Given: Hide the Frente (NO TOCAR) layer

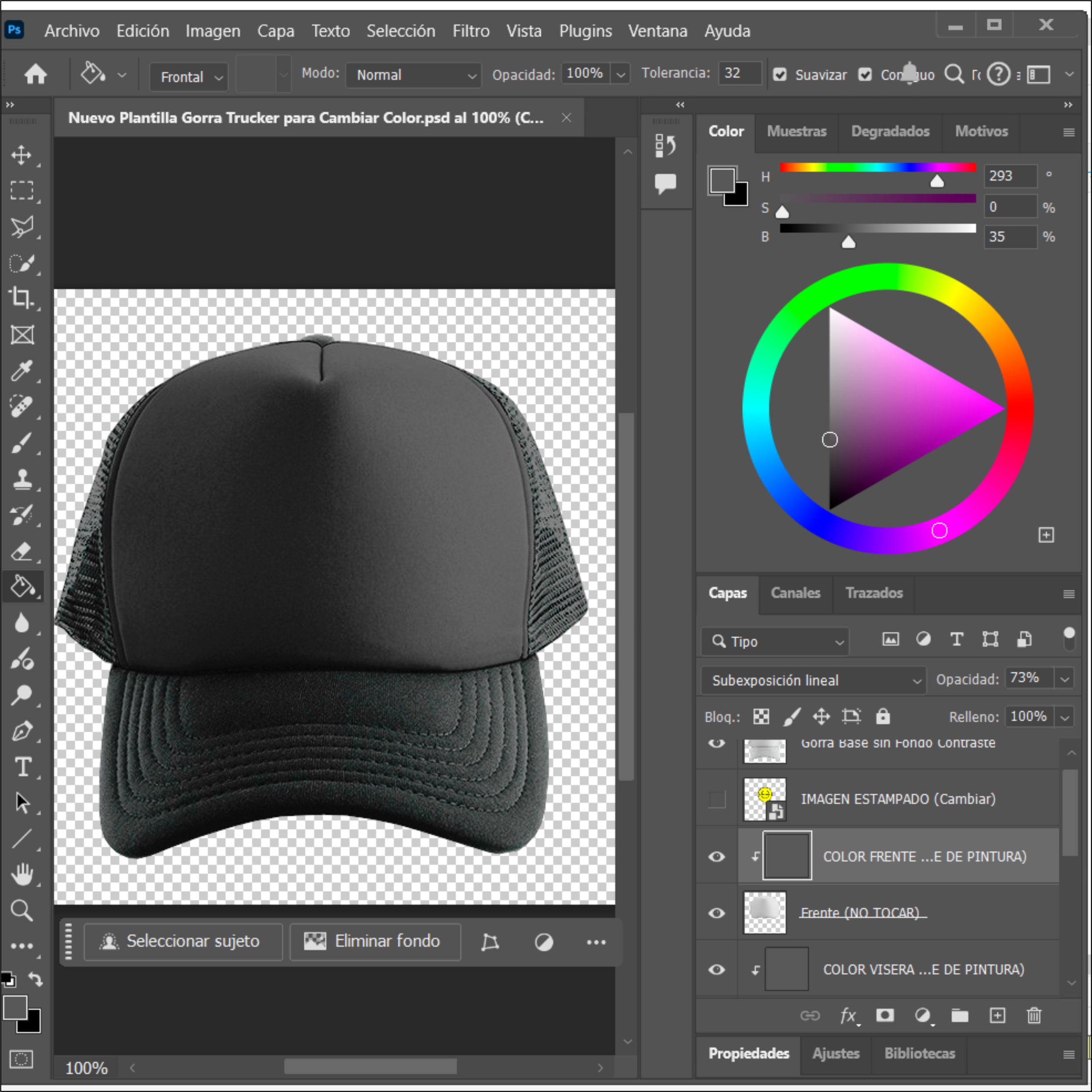Looking at the screenshot, I should 717,913.
